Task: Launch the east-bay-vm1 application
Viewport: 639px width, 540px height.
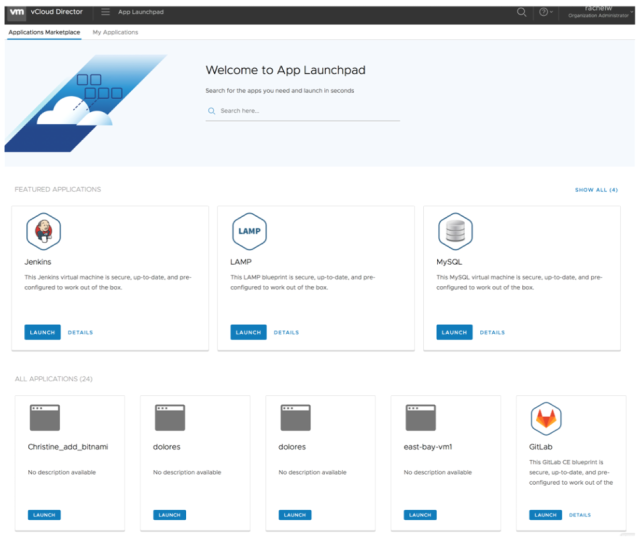Action: point(420,515)
